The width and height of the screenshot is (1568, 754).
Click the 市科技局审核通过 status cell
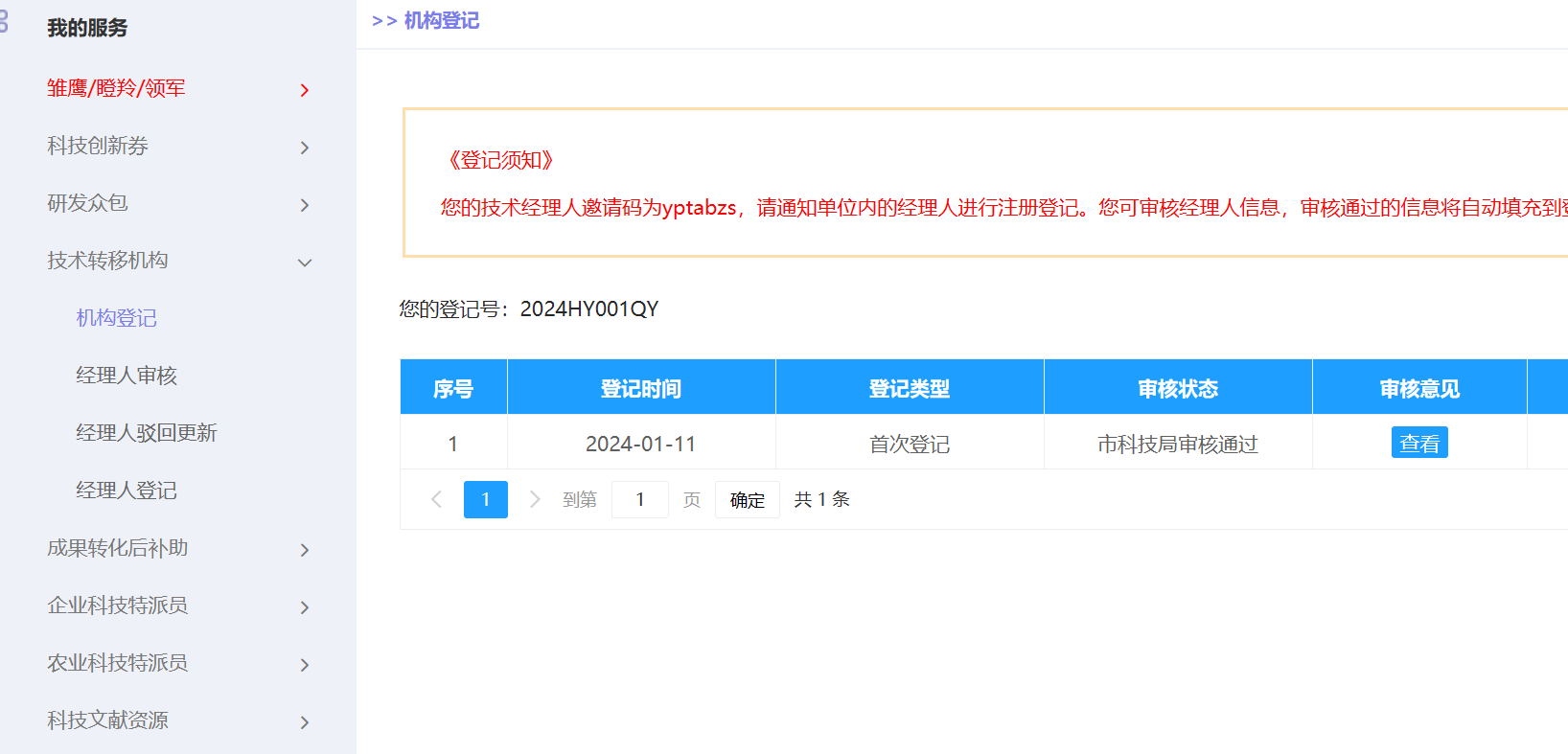(1178, 444)
